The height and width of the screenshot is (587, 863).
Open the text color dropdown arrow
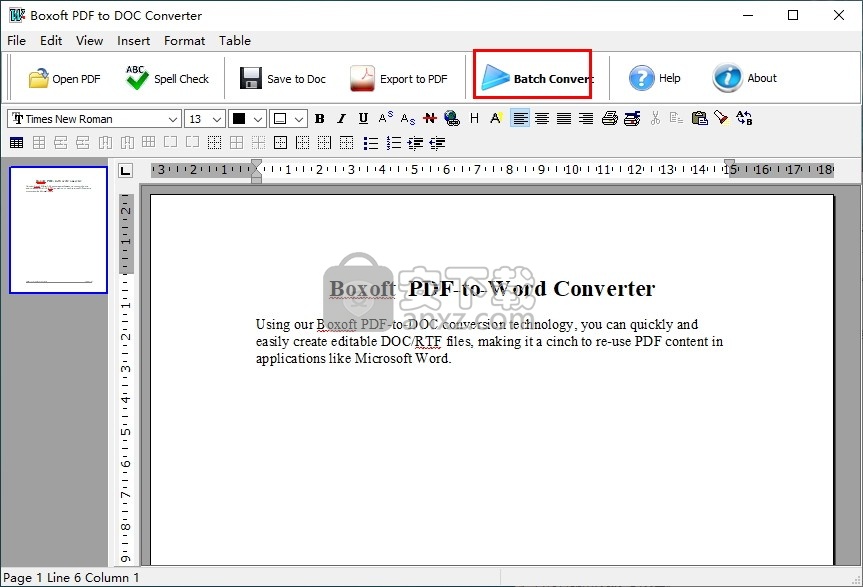[258, 119]
